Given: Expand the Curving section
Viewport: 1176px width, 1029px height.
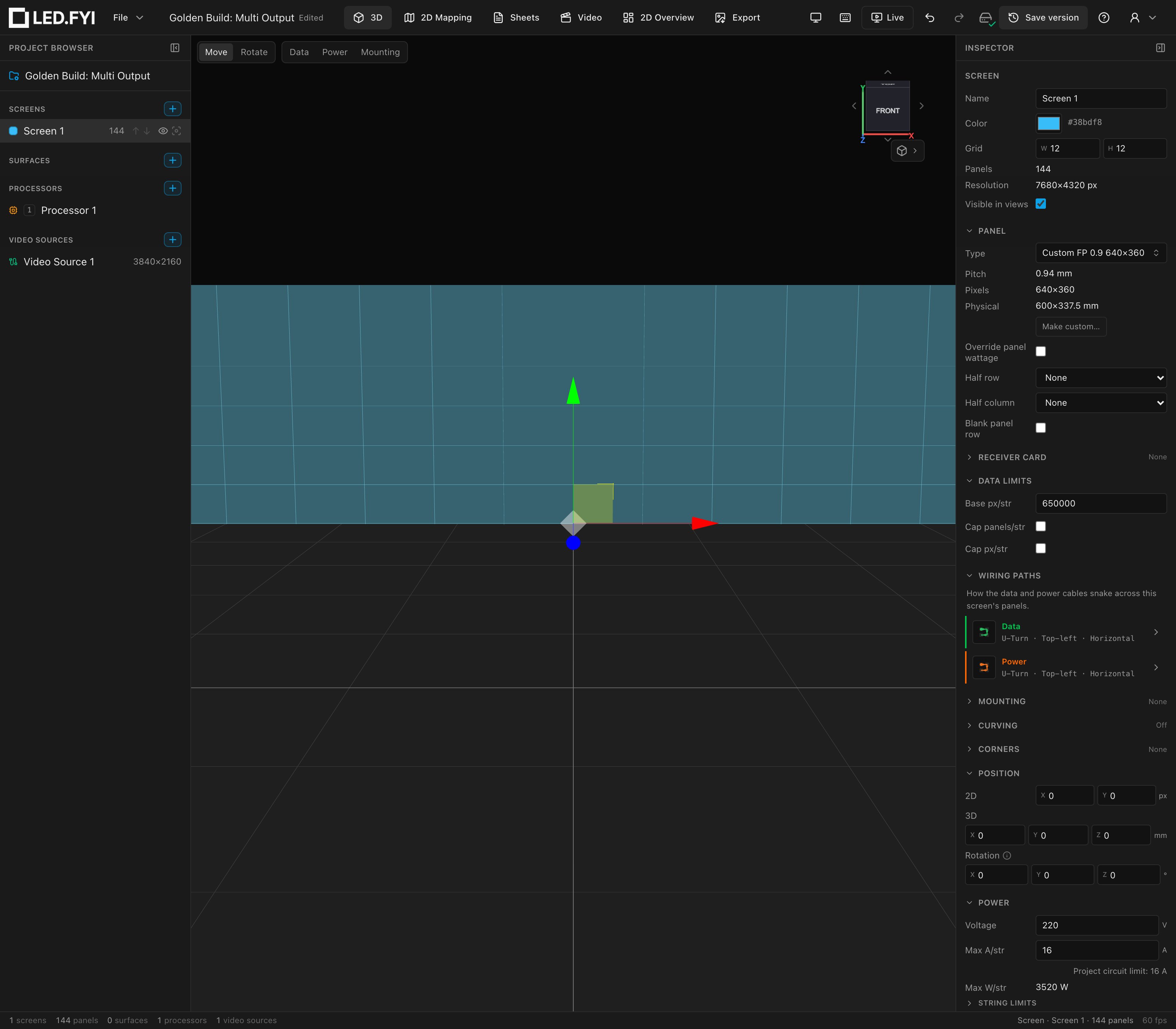Looking at the screenshot, I should (1065, 725).
